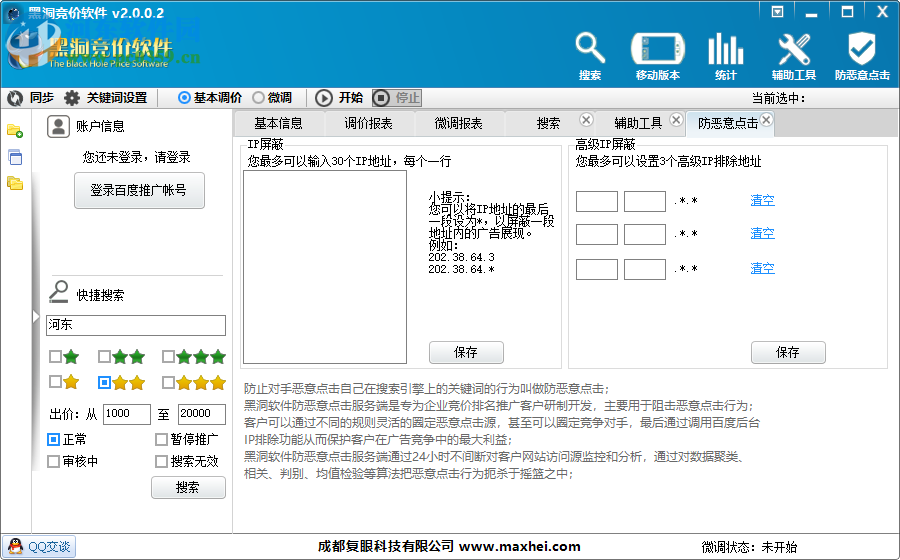The image size is (900, 560).
Task: Click the third 清空 link
Action: 762,268
